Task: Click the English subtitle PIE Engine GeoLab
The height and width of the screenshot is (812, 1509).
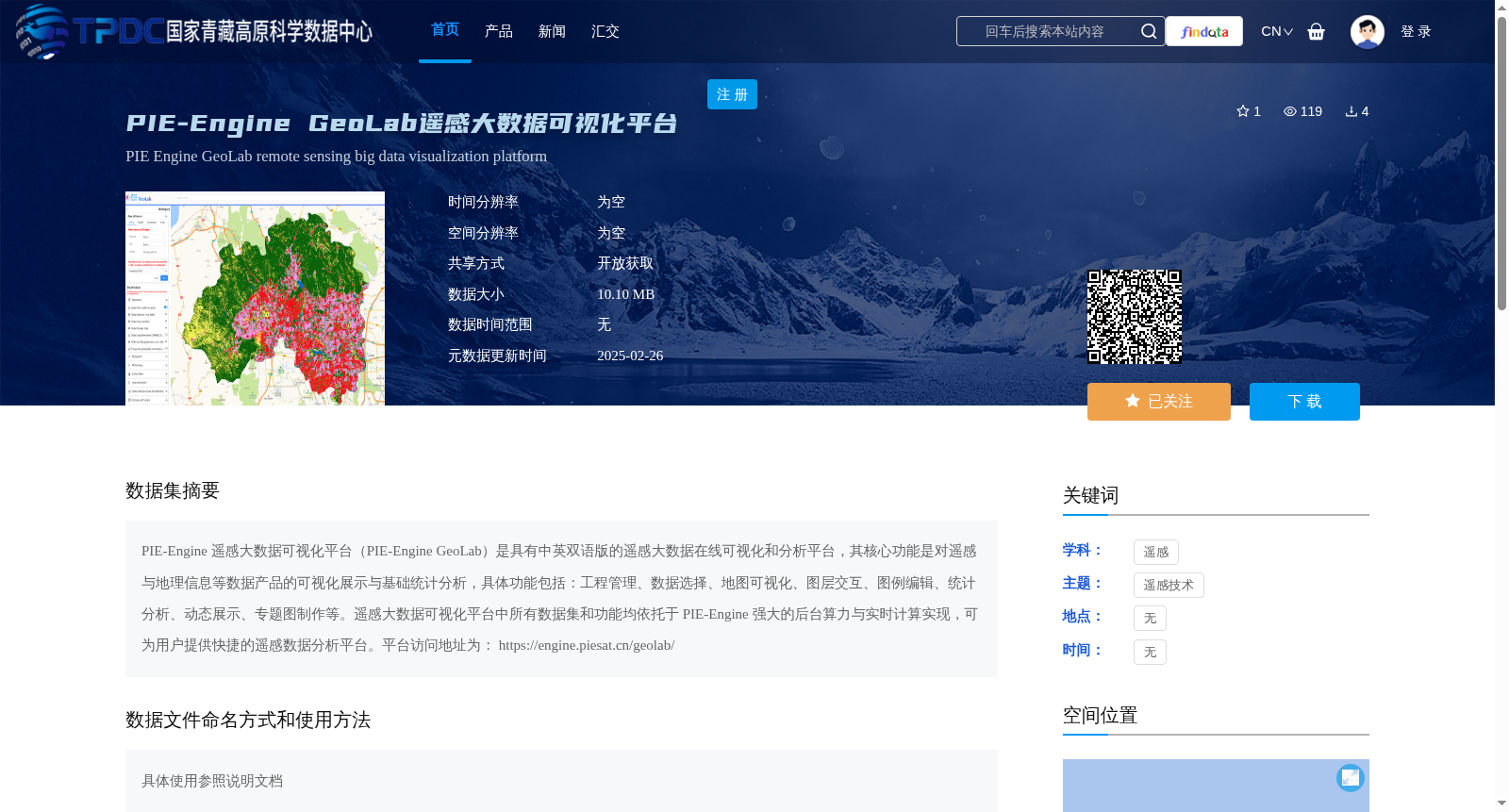Action: [x=337, y=157]
